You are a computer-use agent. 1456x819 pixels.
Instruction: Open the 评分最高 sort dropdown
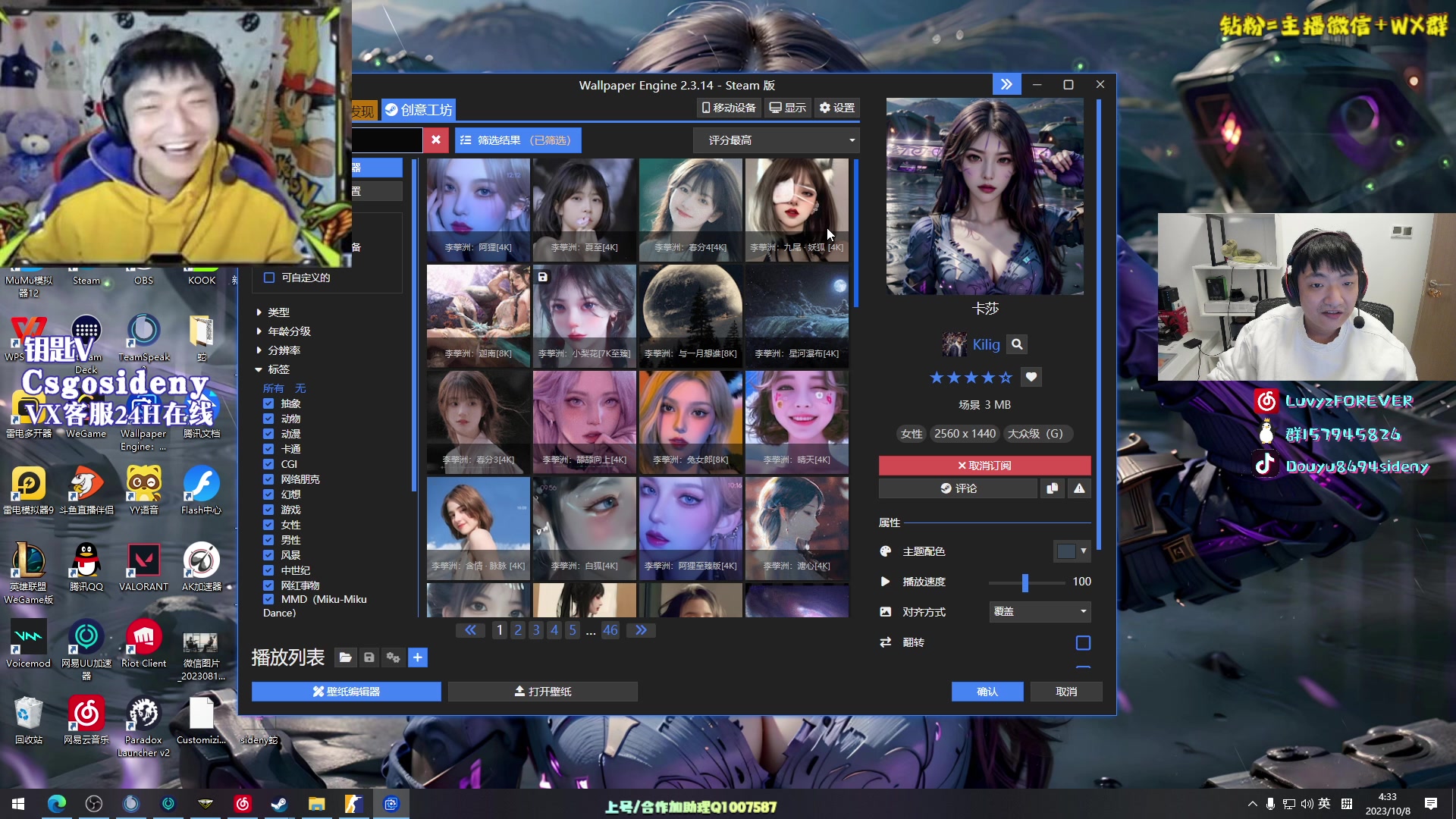click(777, 140)
